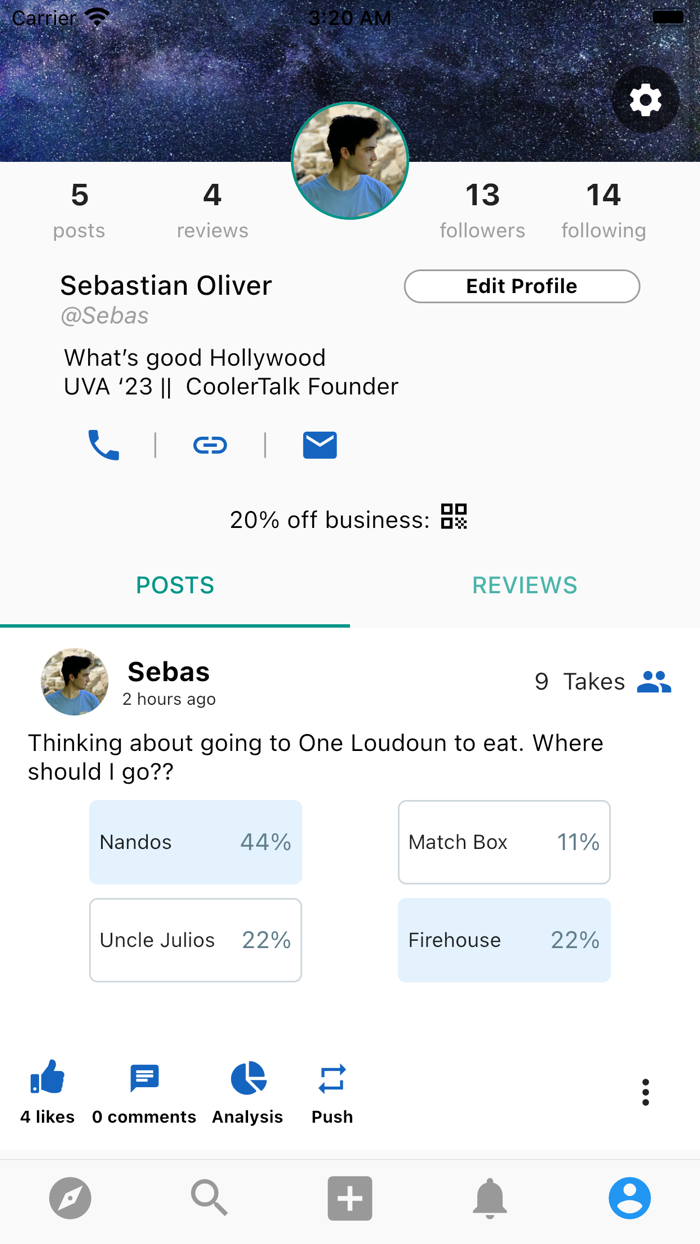This screenshot has width=700, height=1244.
Task: Open the notifications bell in the bottom bar
Action: click(489, 1197)
